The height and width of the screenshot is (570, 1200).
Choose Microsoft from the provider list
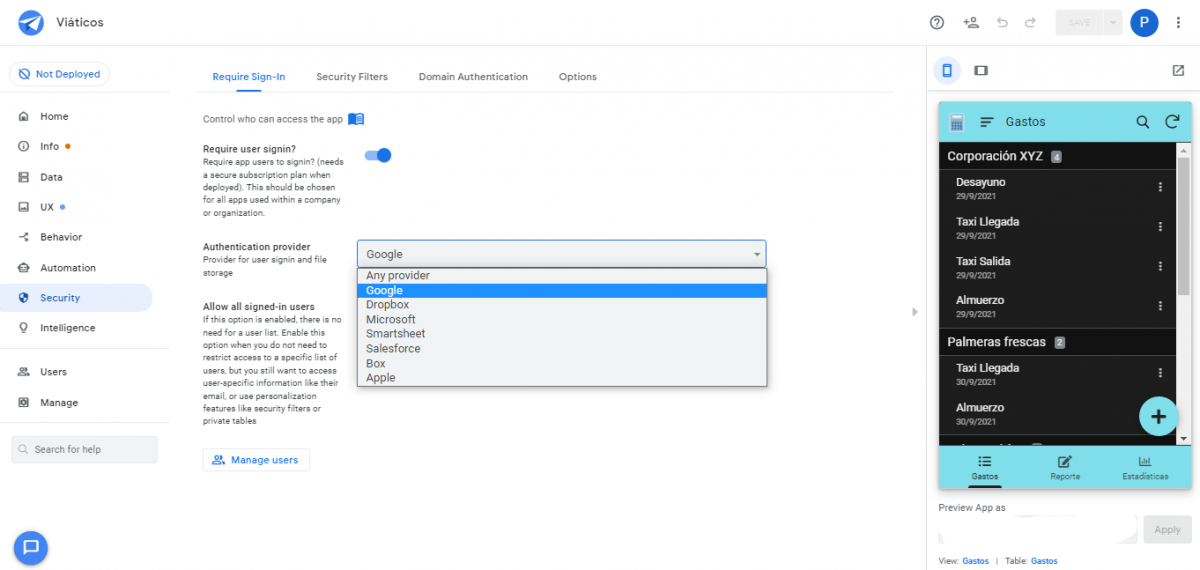pyautogui.click(x=390, y=319)
